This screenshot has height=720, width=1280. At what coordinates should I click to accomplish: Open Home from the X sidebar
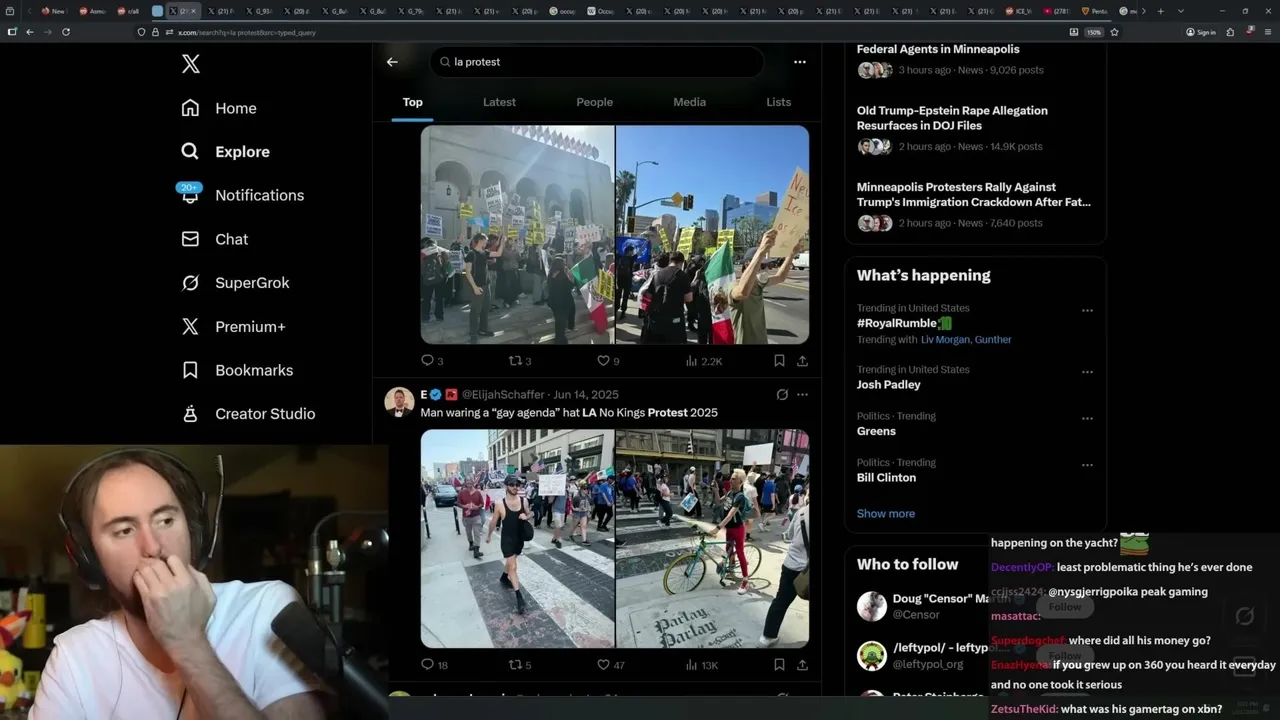pyautogui.click(x=219, y=108)
